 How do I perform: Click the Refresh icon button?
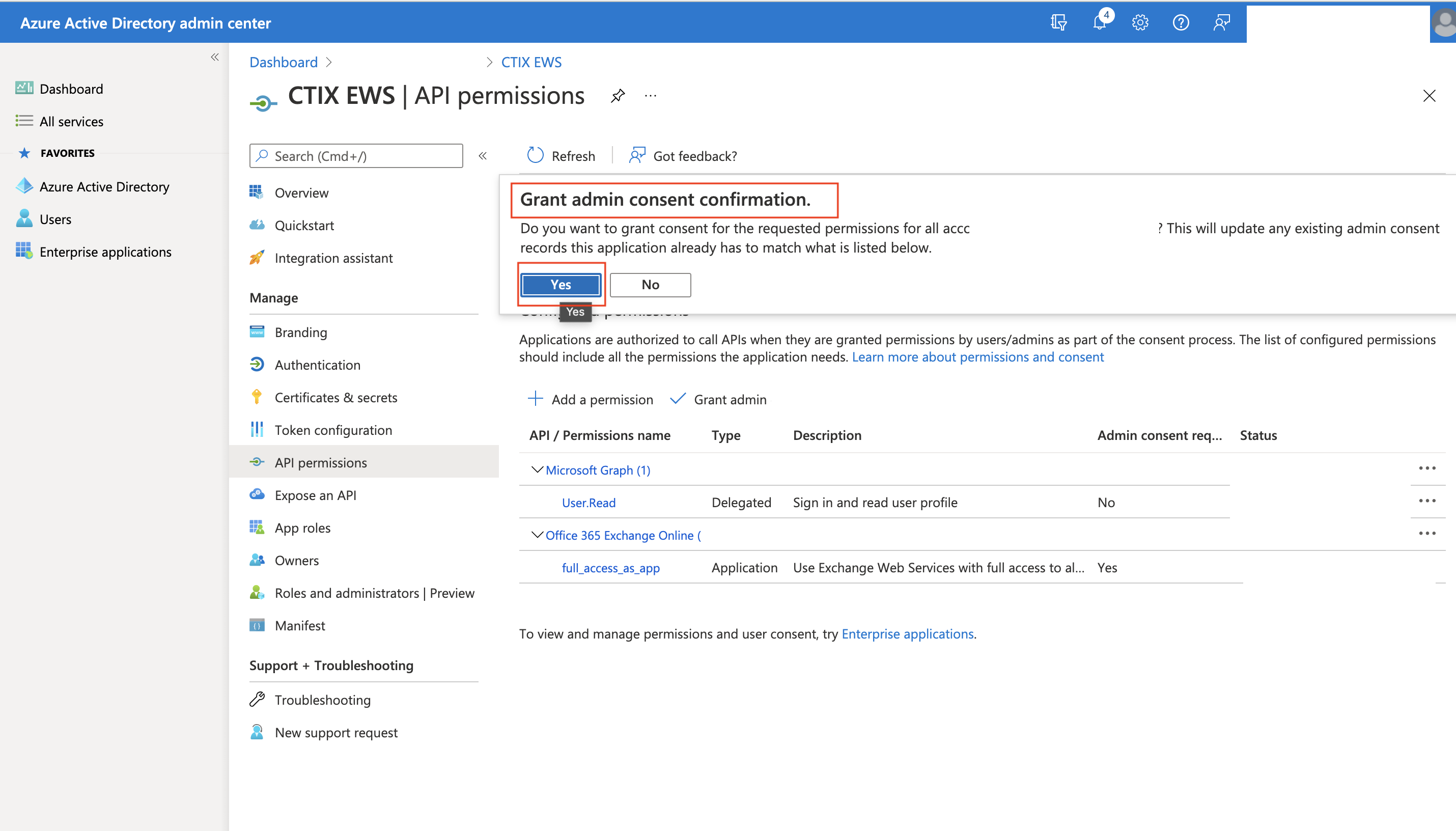536,156
